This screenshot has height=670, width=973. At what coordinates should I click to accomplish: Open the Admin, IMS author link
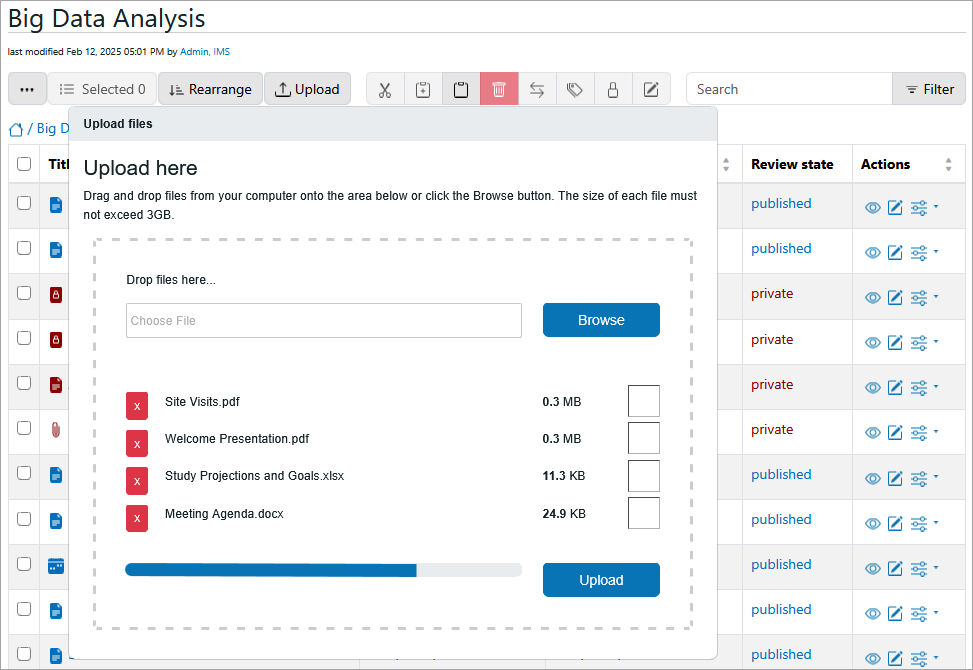coord(205,51)
